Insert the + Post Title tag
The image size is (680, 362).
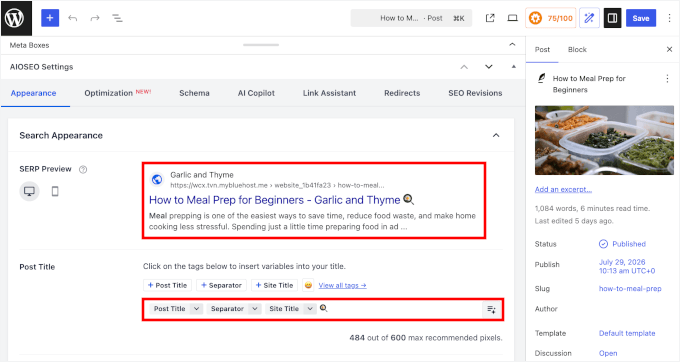[x=167, y=285]
